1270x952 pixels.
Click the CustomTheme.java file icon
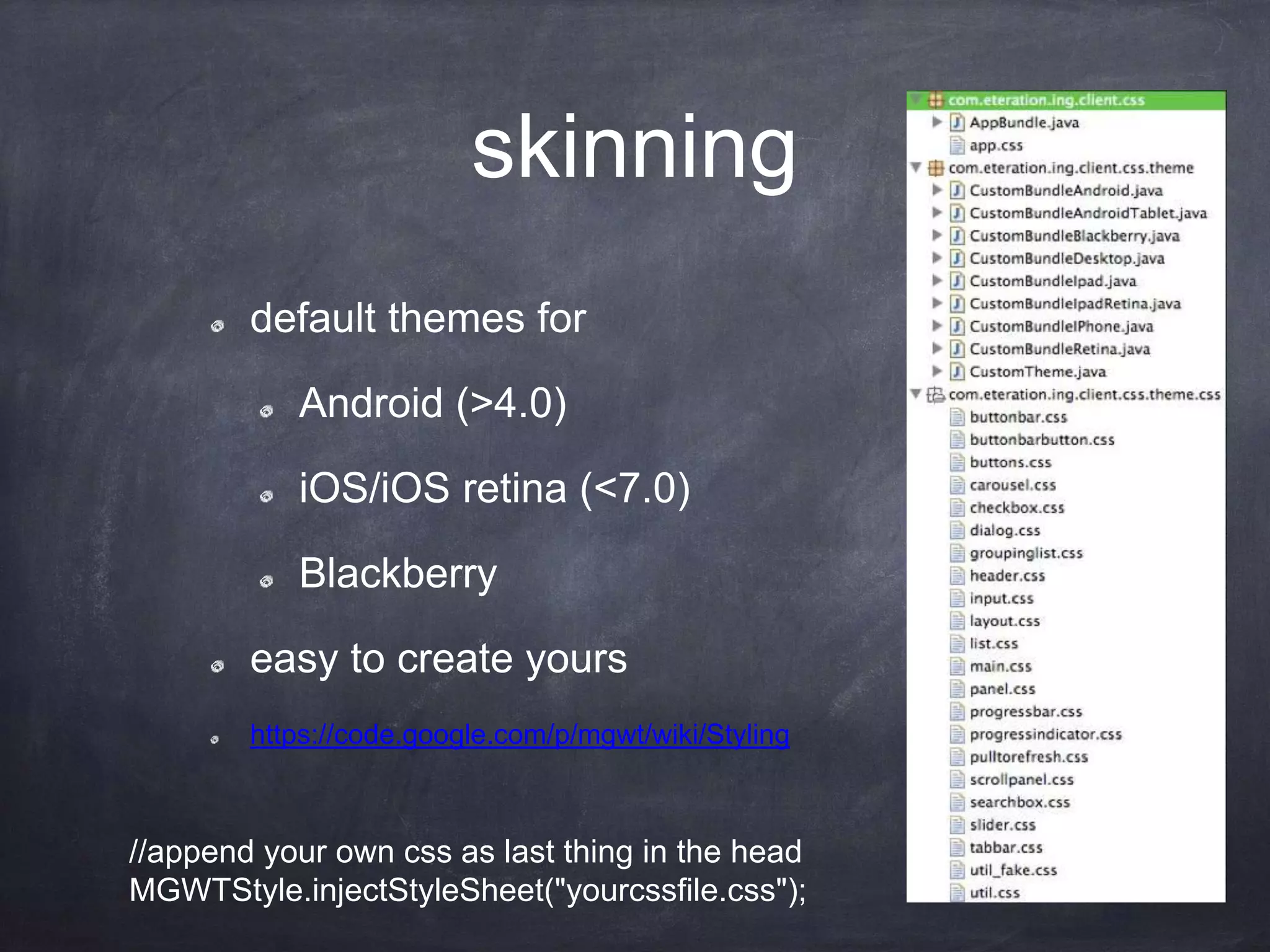click(x=957, y=371)
